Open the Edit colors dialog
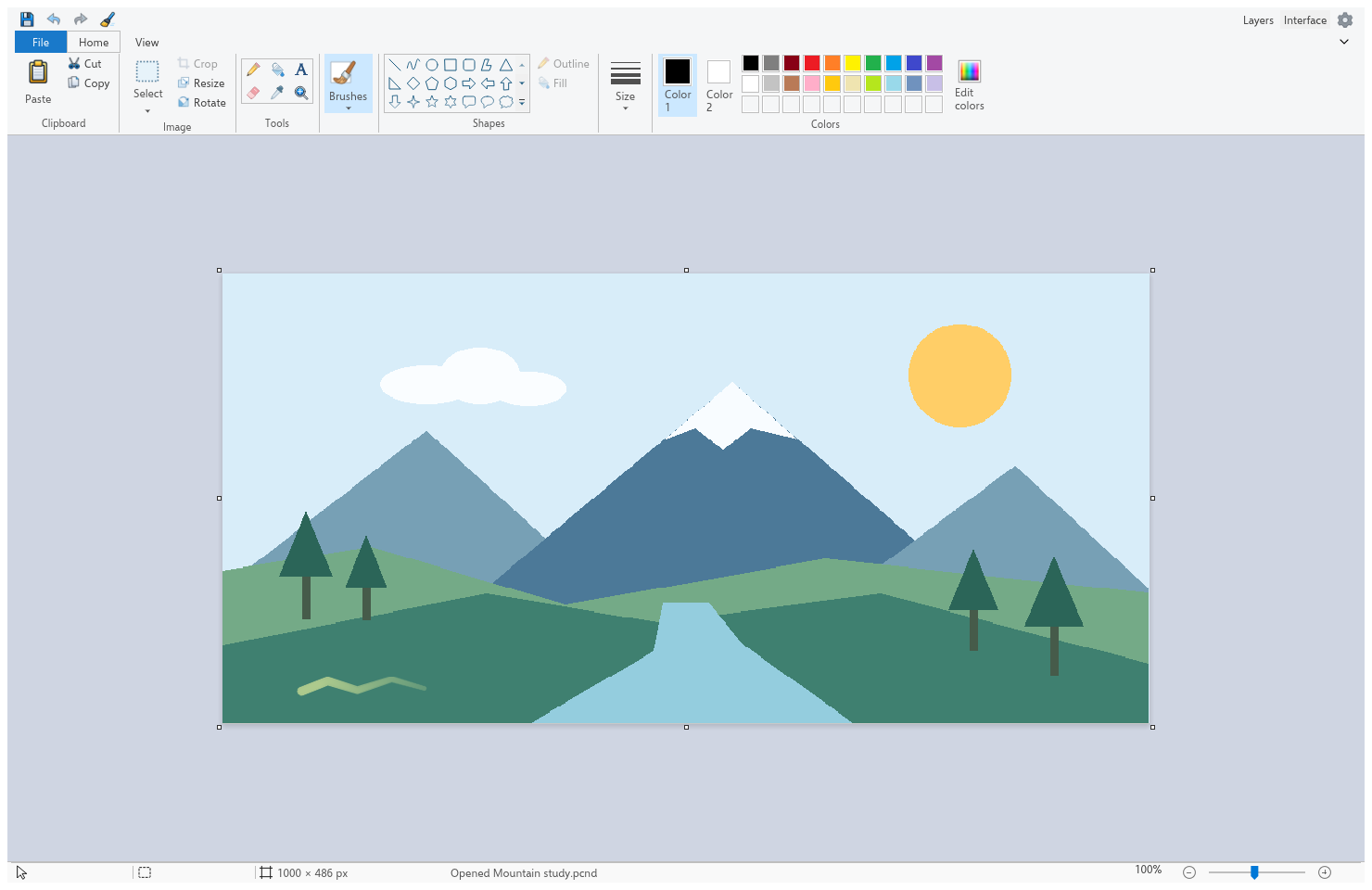The height and width of the screenshot is (890, 1372). click(x=970, y=85)
